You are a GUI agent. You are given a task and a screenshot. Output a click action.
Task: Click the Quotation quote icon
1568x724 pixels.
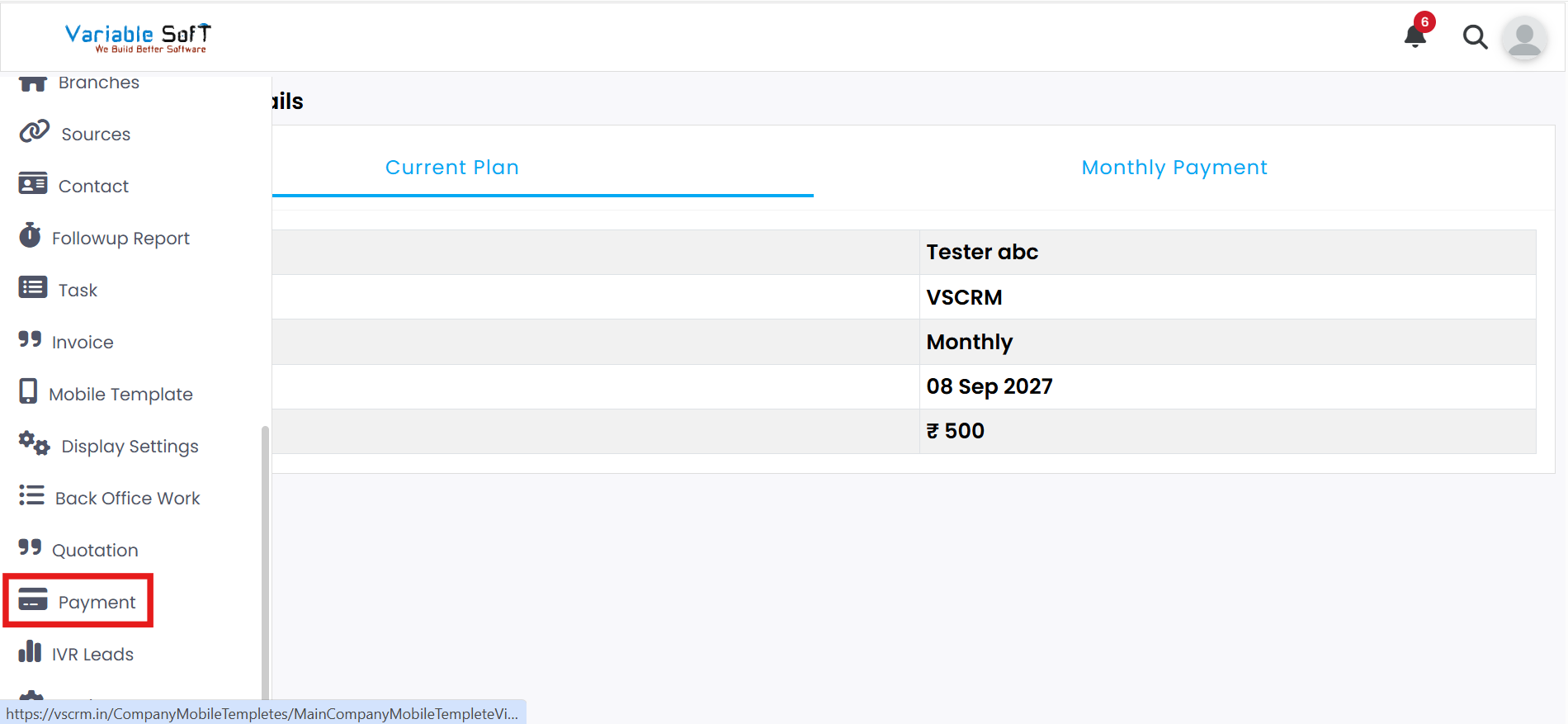[x=30, y=547]
